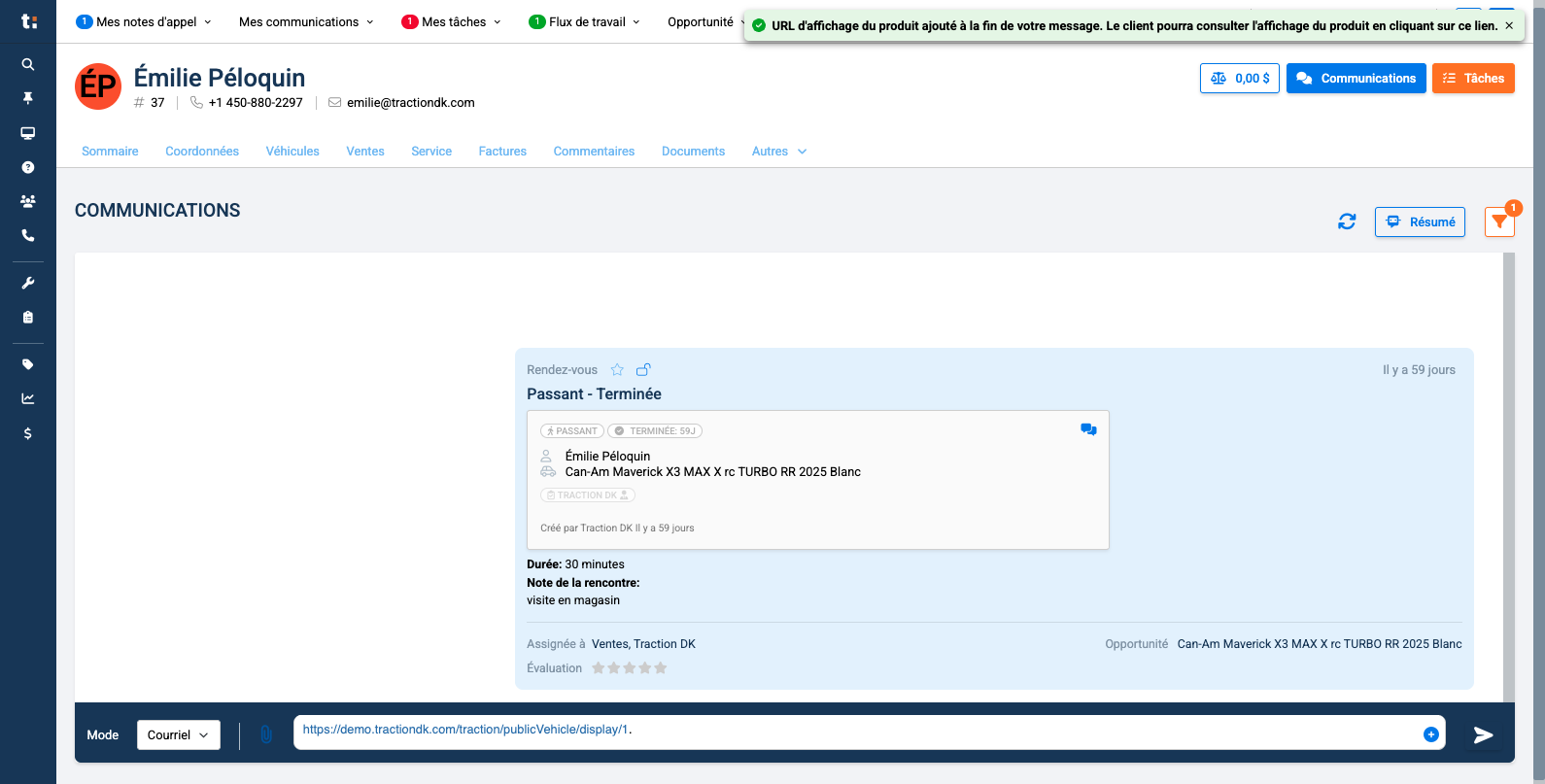Click the wrench service icon in the sidebar
The height and width of the screenshot is (784, 1545).
(x=28, y=283)
